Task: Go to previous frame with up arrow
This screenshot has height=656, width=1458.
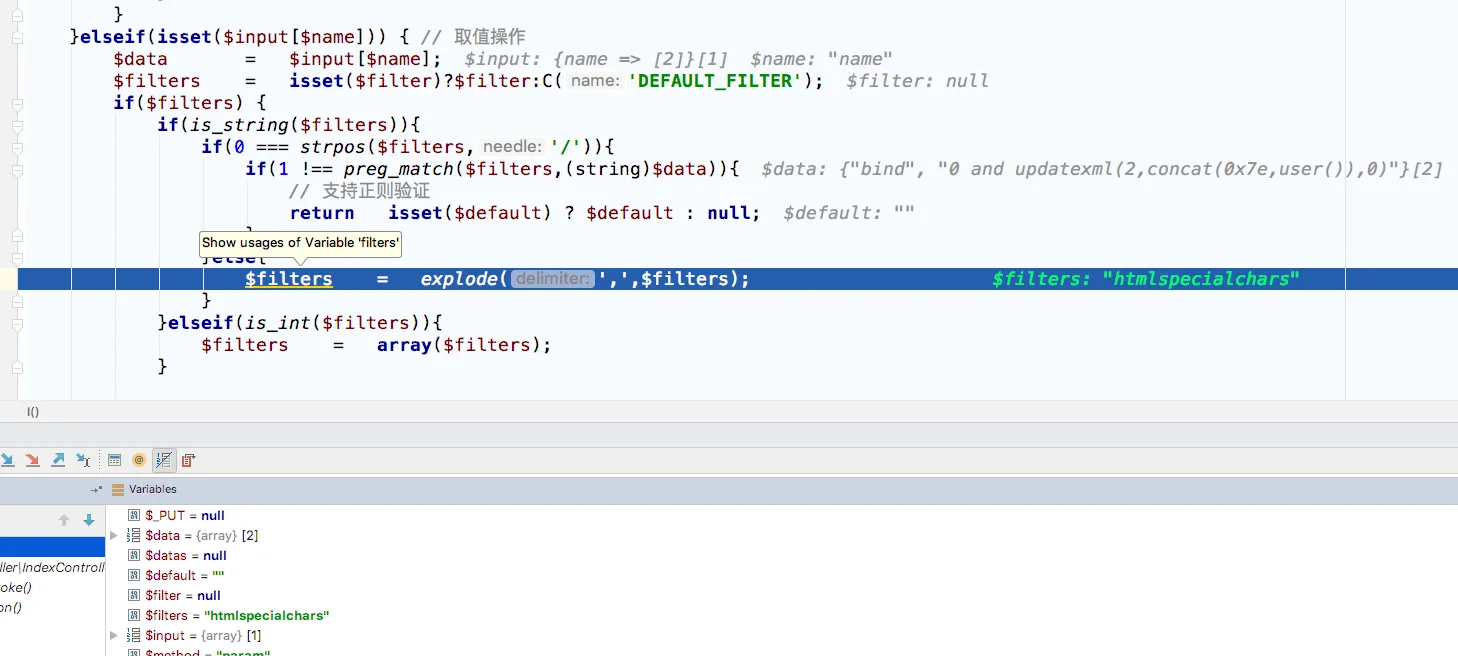Action: [64, 520]
